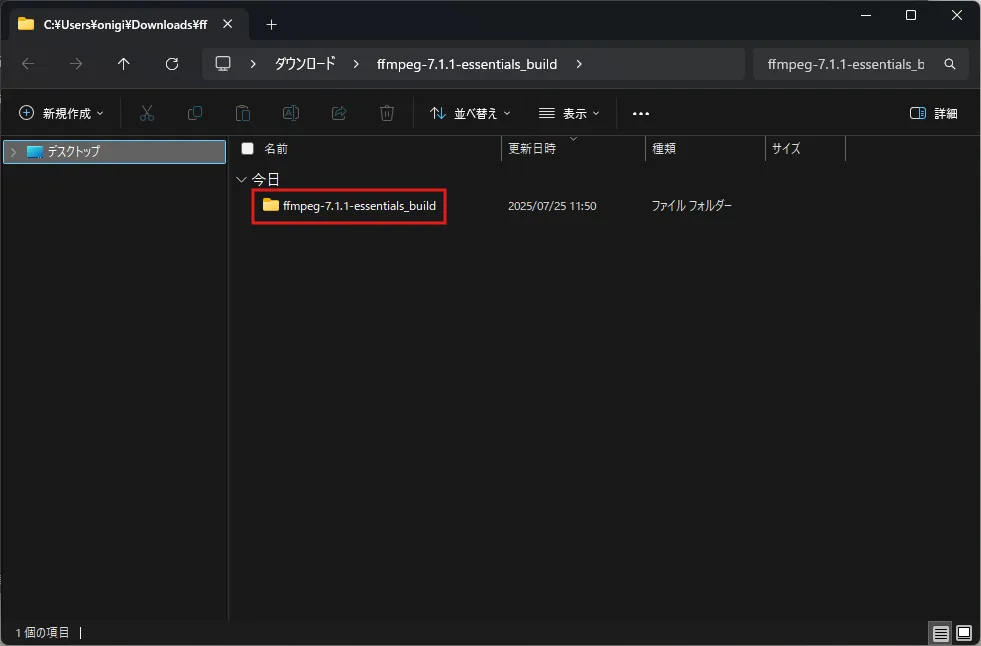Click folder icon of ffmpeg-7.1.1-essentials_build row
Viewport: 981px width, 646px height.
[271, 205]
